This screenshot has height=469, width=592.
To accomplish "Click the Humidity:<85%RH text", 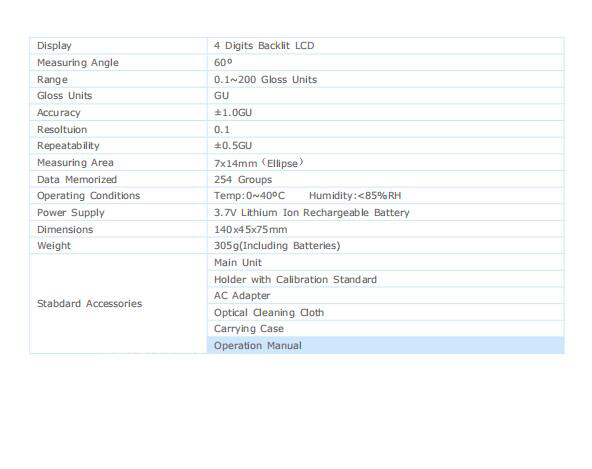I will pos(355,196).
